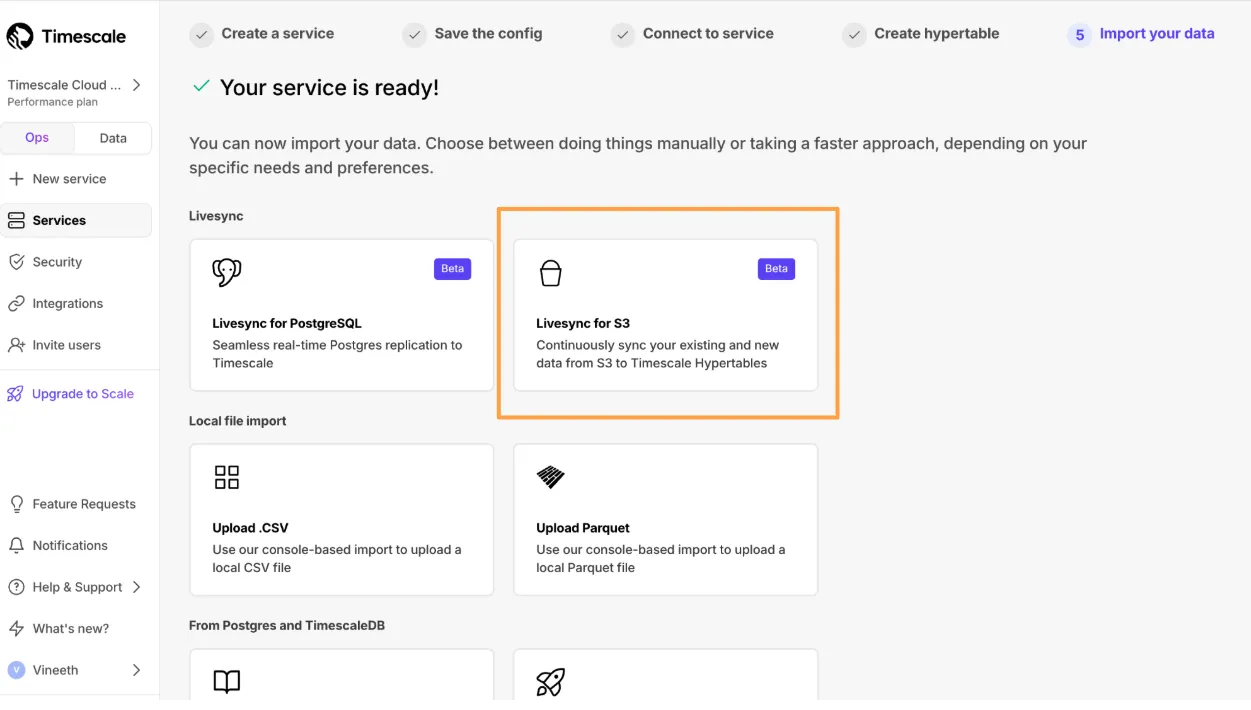
Task: Click the Upload .CSV grid icon
Action: click(x=227, y=477)
